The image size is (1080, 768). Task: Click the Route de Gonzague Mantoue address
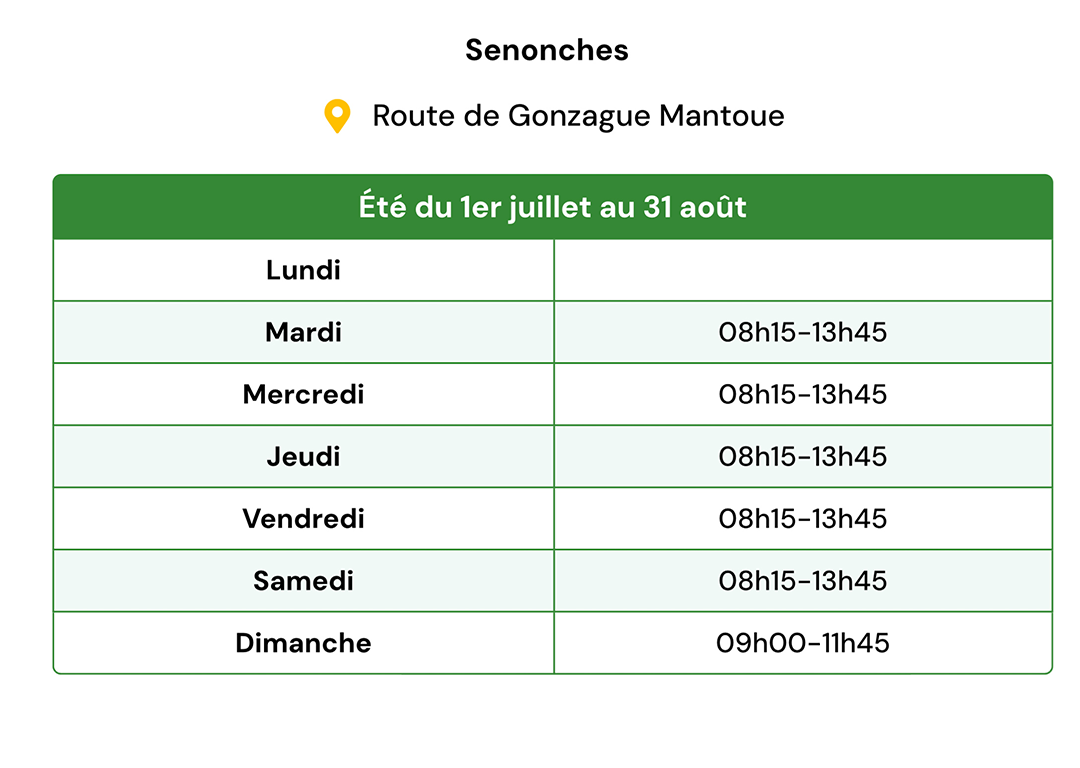578,116
